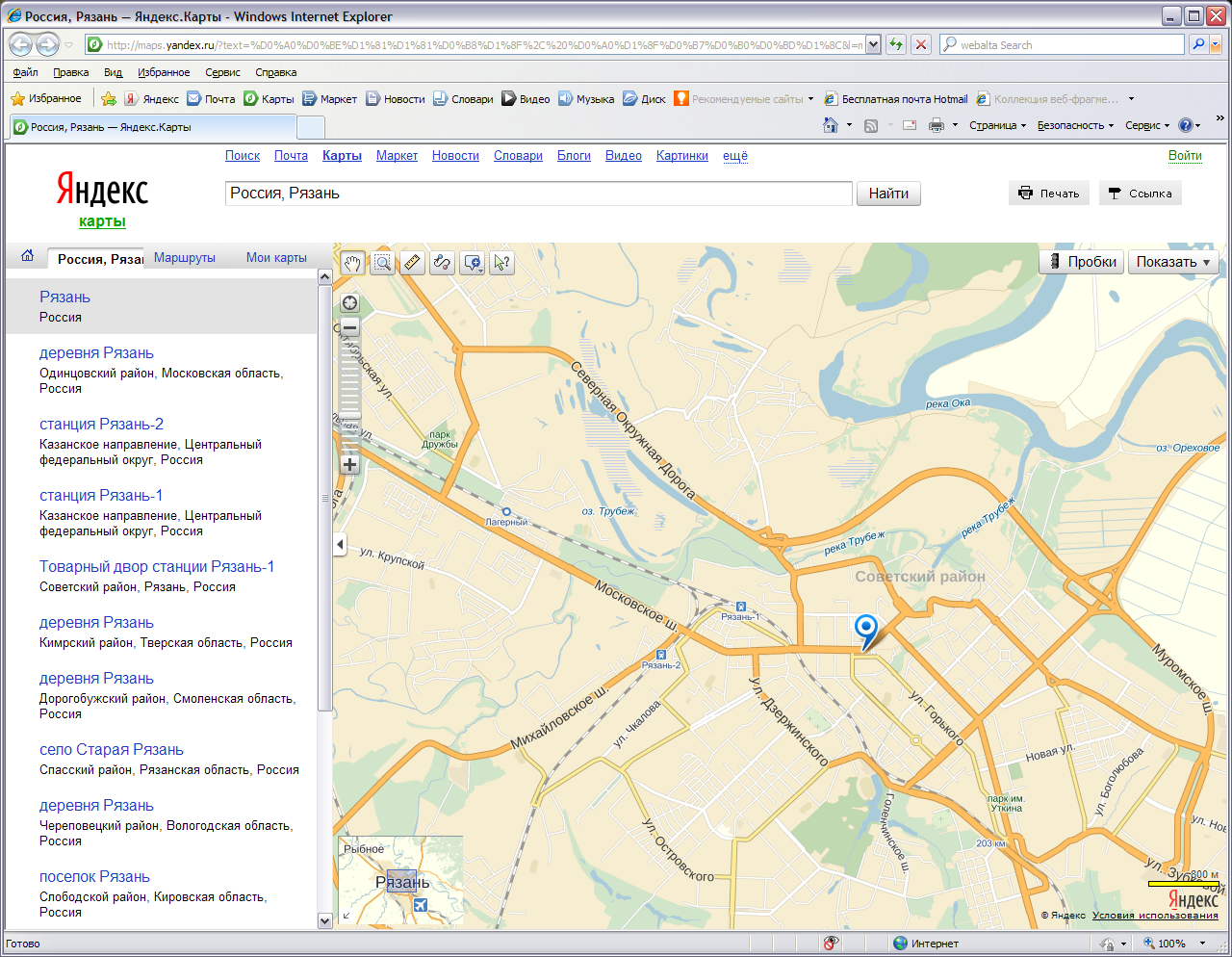Open the Файл menu
1232x957 pixels.
(26, 72)
